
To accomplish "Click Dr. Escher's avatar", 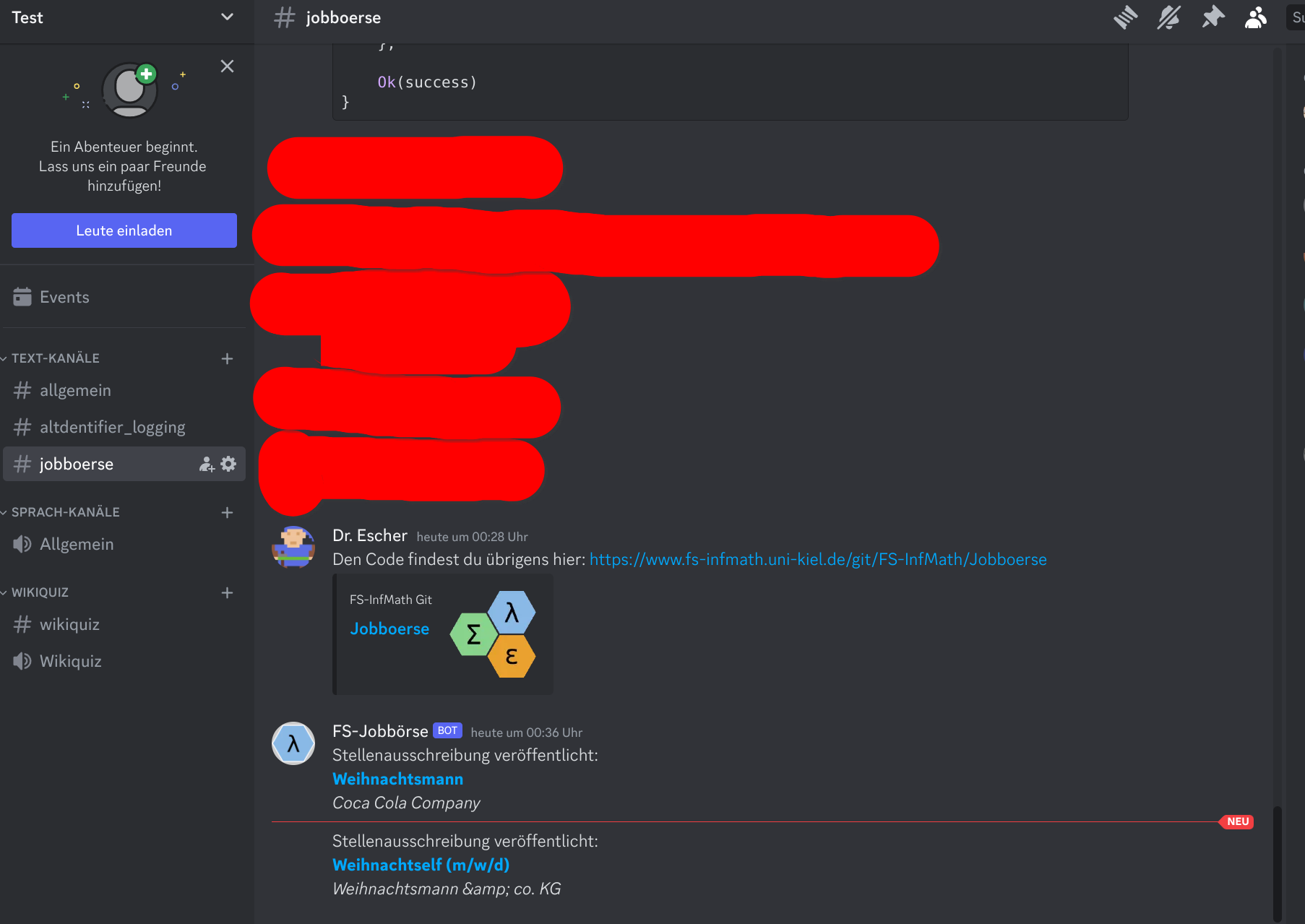I will coord(293,547).
